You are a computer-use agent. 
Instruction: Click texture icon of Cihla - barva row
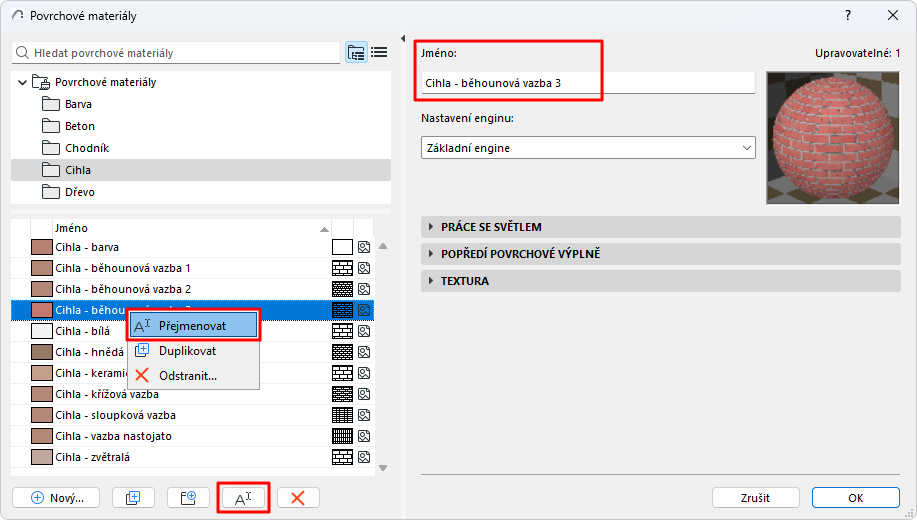364,247
